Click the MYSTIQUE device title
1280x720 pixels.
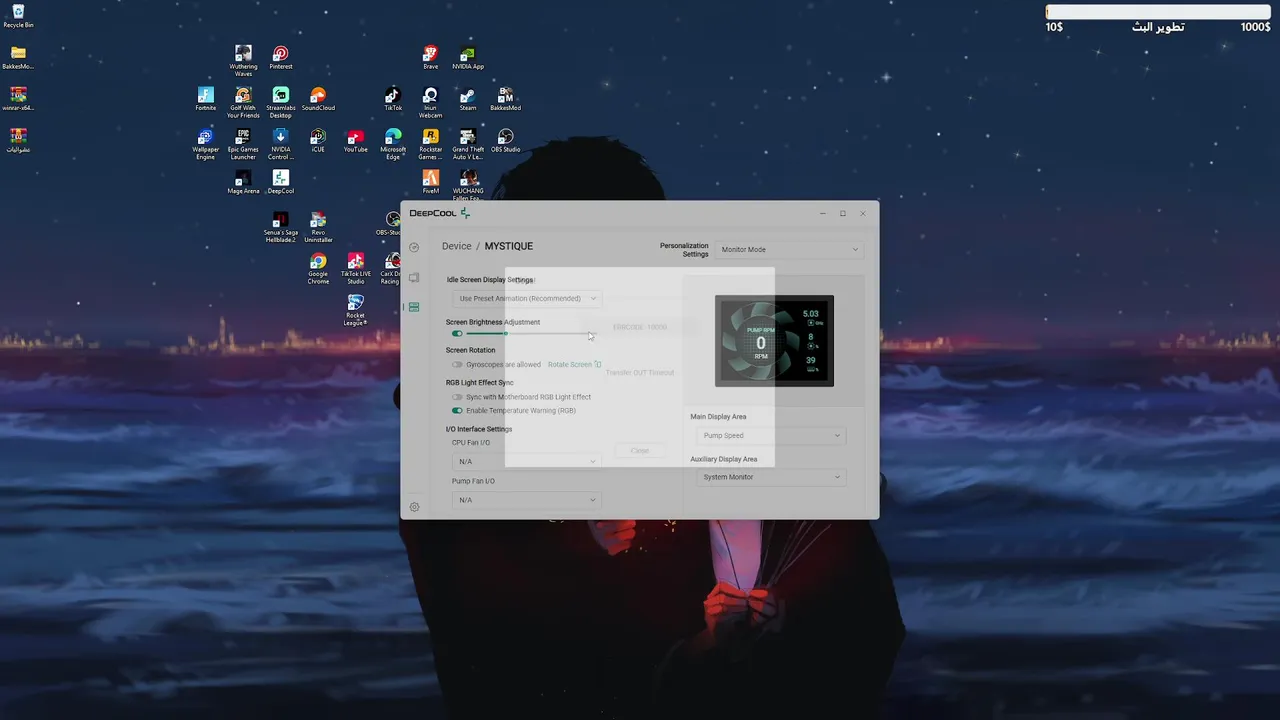(509, 246)
